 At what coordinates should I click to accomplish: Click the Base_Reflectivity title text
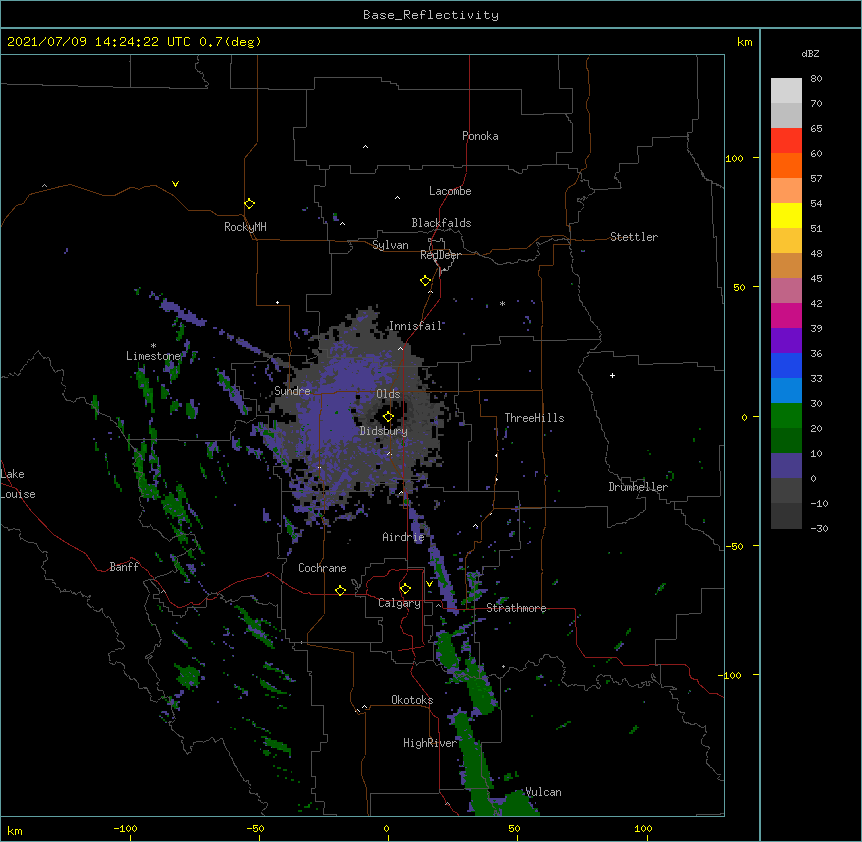431,15
